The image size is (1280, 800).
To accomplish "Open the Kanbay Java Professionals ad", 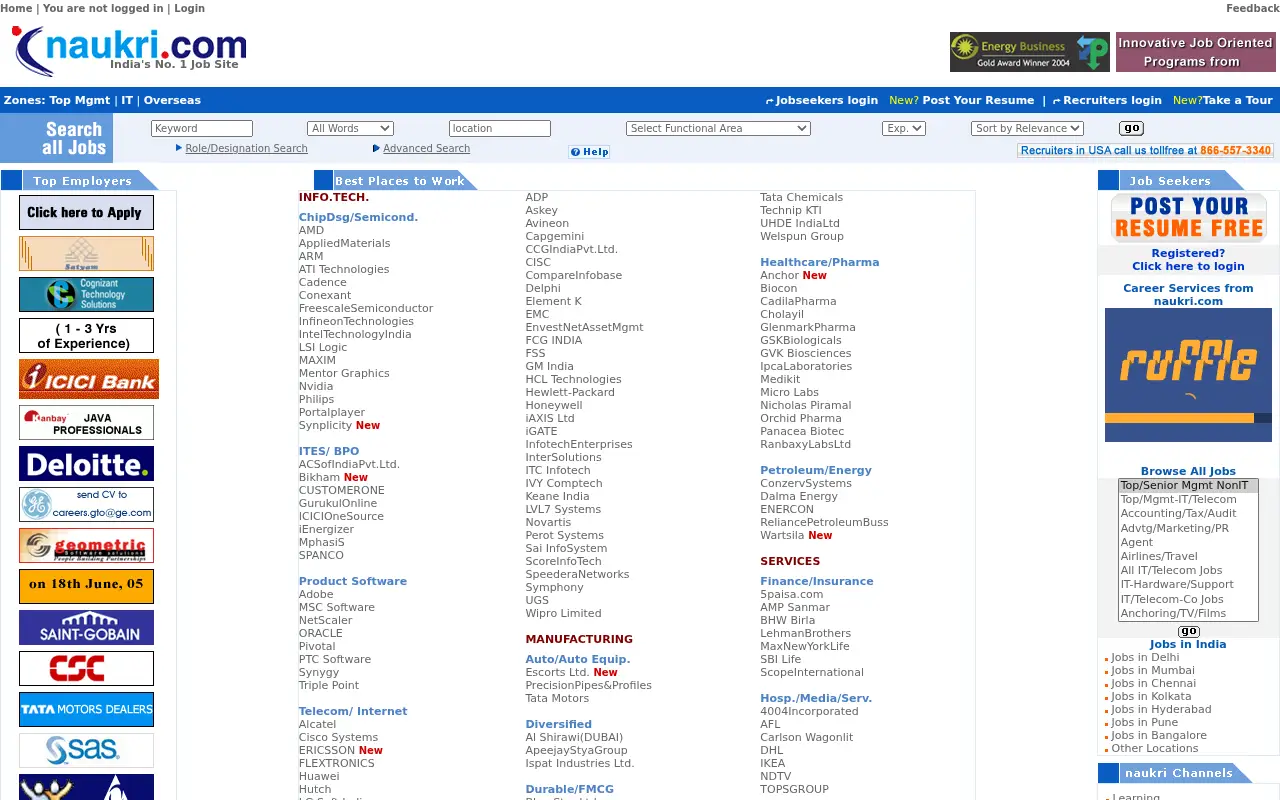I will pyautogui.click(x=86, y=423).
